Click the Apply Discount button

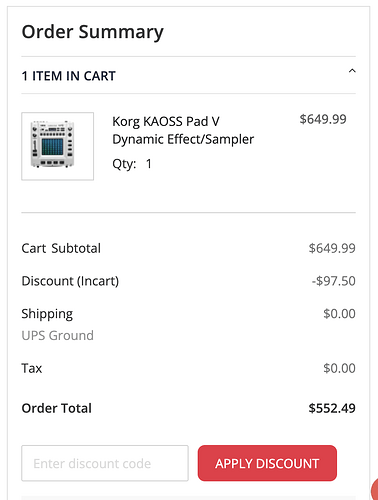[x=267, y=463]
